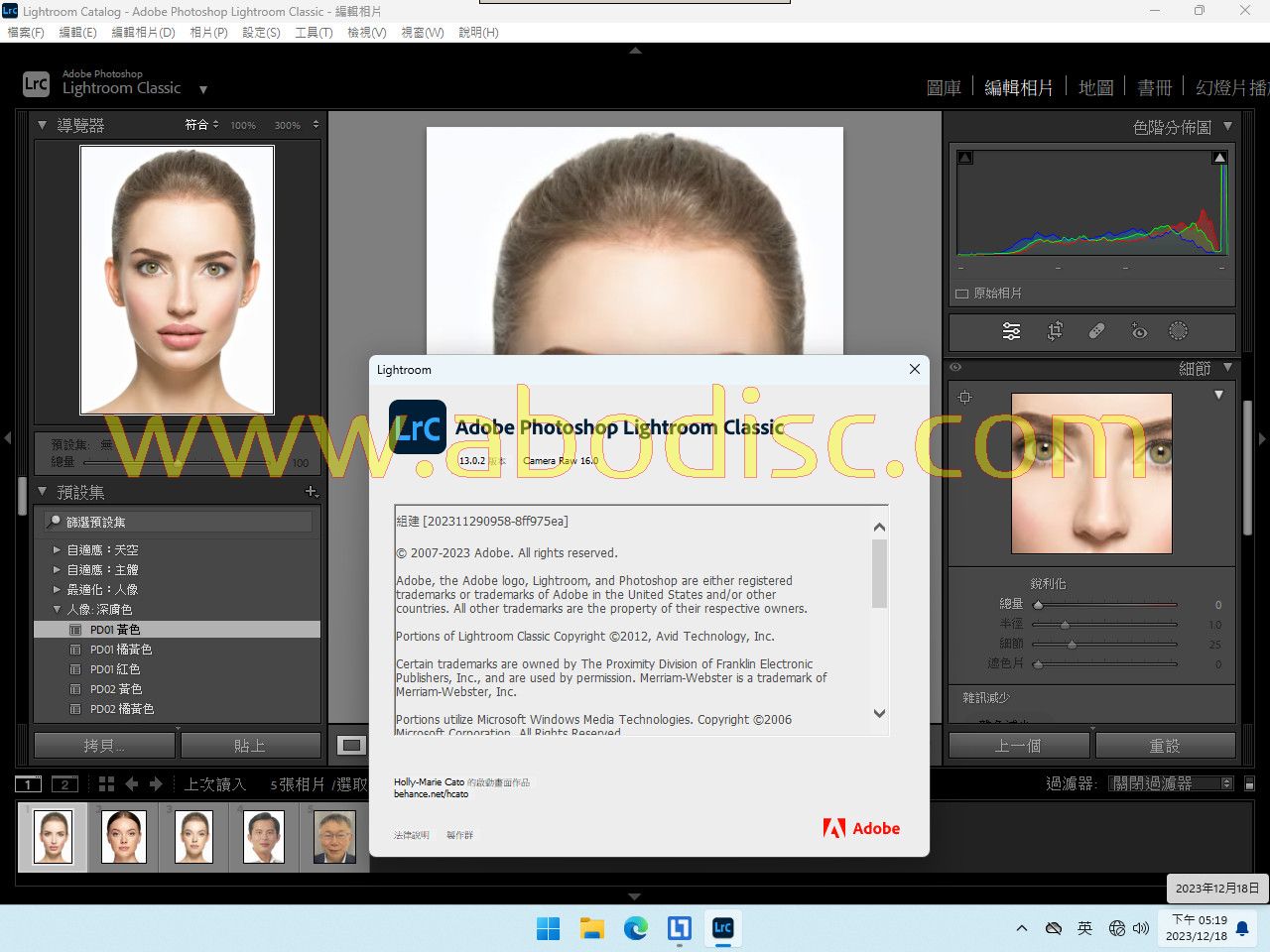Switch to the 編輯相片 module

coord(1019,87)
